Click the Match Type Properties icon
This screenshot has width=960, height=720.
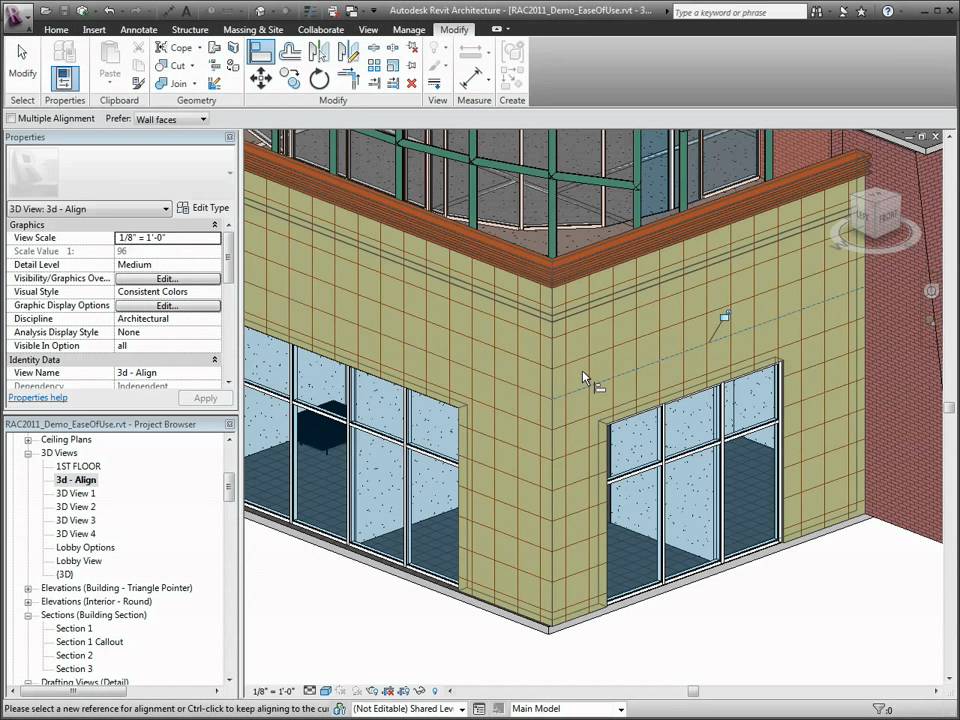click(138, 83)
